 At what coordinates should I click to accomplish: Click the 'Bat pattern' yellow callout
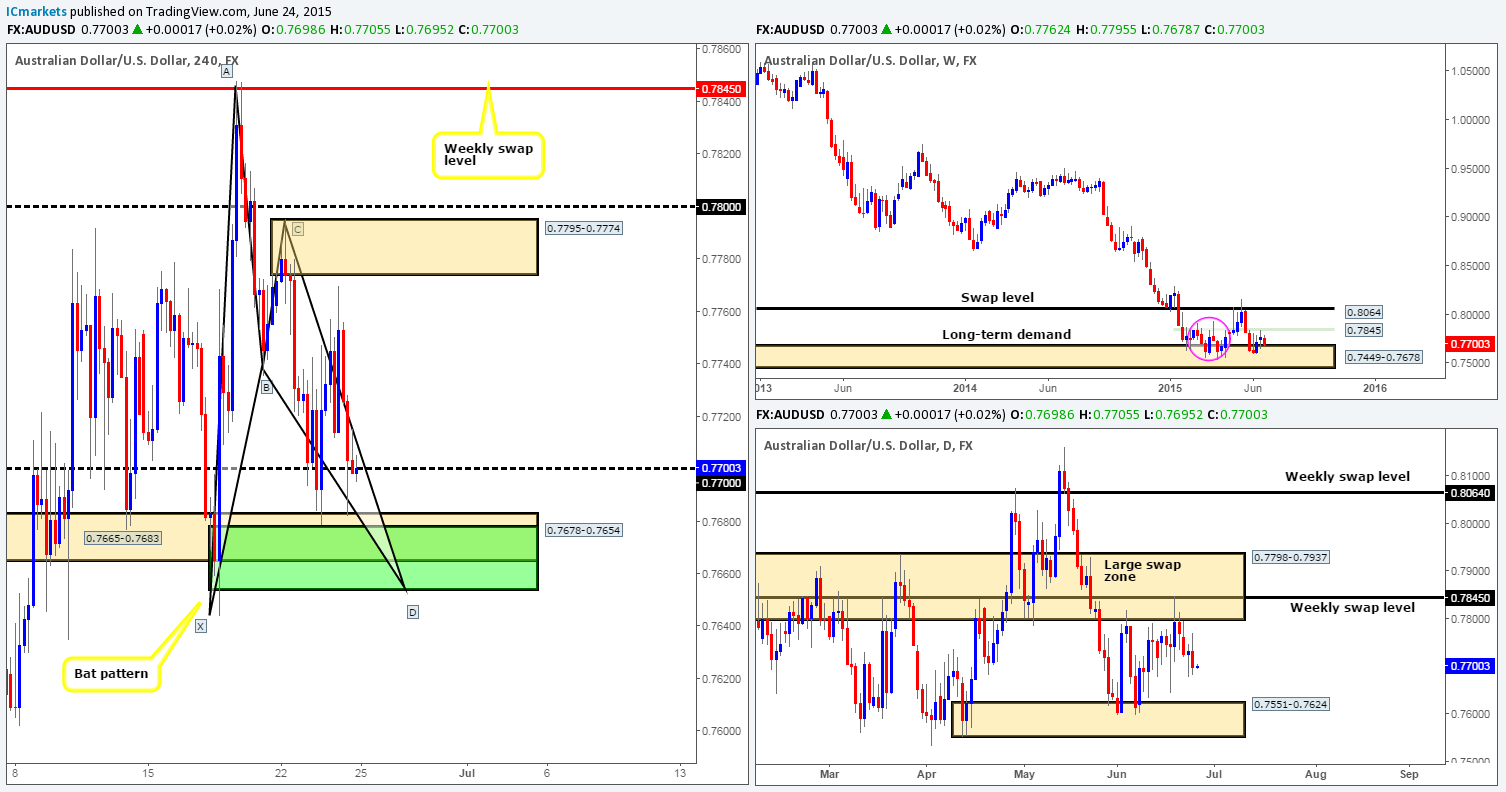[x=110, y=673]
